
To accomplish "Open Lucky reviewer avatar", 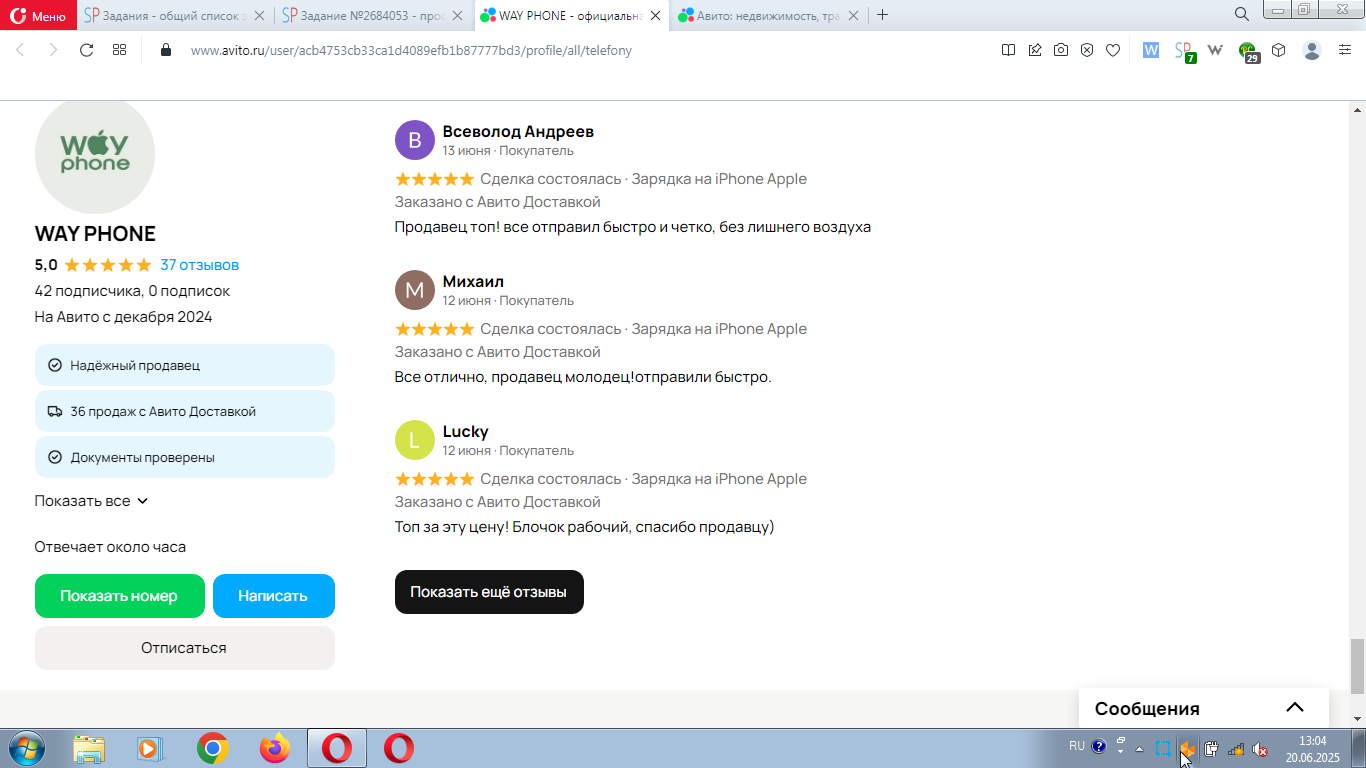I will coord(415,440).
